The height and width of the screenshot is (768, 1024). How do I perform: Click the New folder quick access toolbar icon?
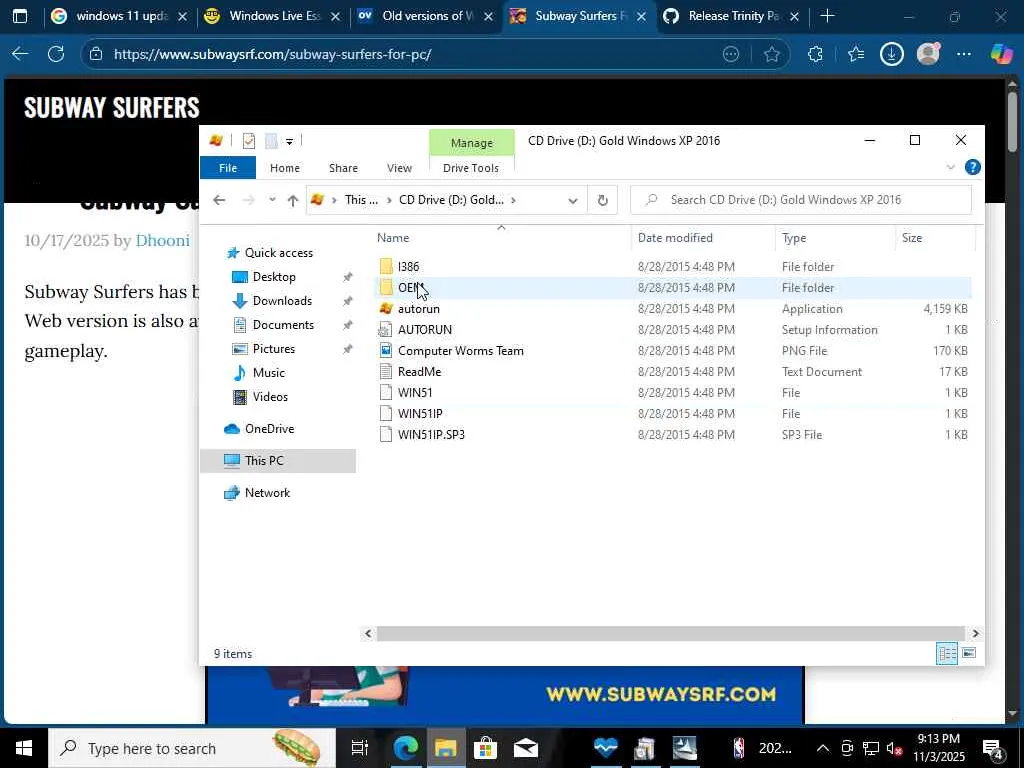[x=271, y=140]
